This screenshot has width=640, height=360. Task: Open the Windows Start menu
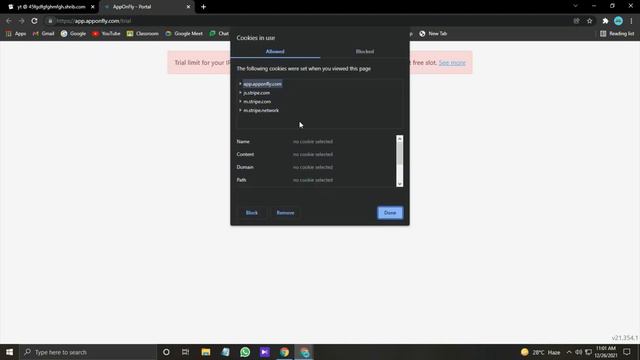9,352
